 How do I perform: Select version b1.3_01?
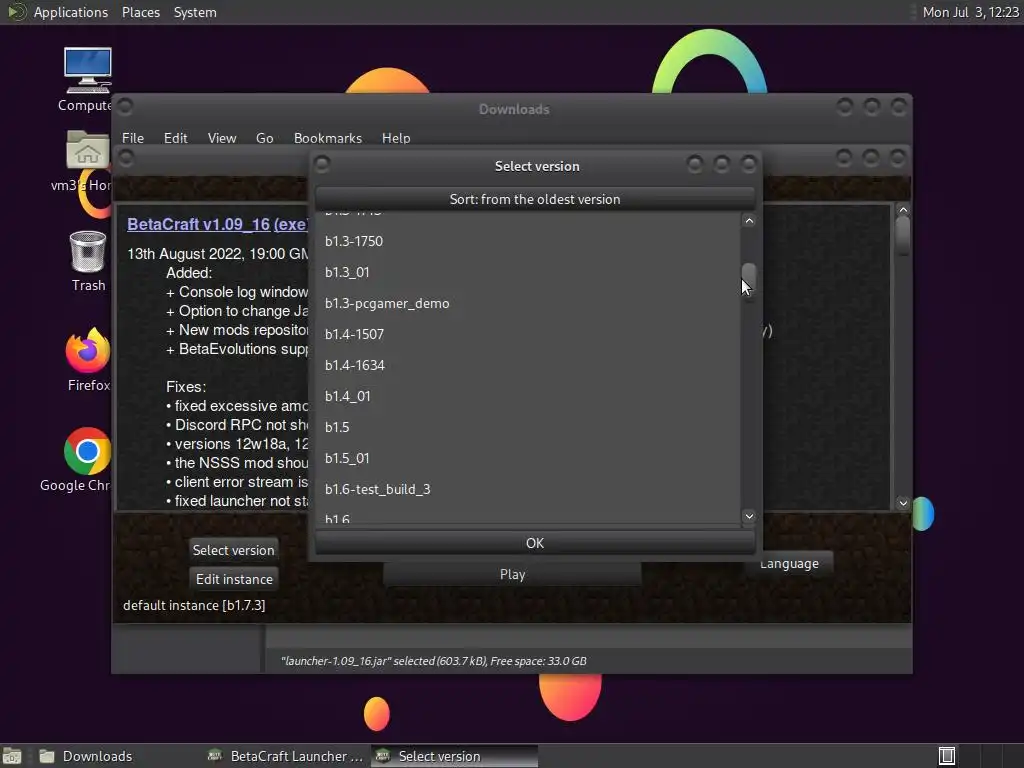pos(528,272)
